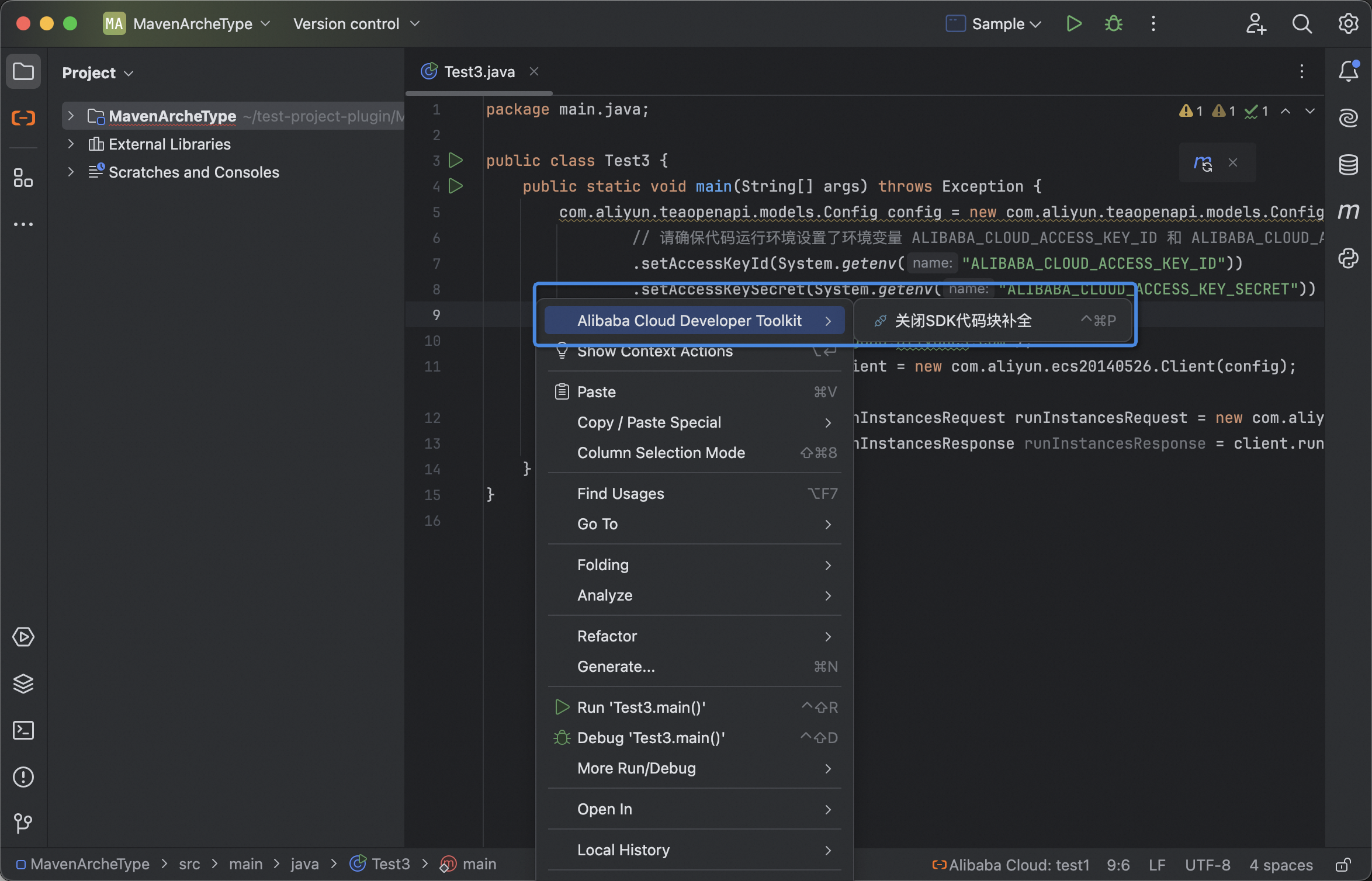
Task: Open the Git version control tool window
Action: 23,824
